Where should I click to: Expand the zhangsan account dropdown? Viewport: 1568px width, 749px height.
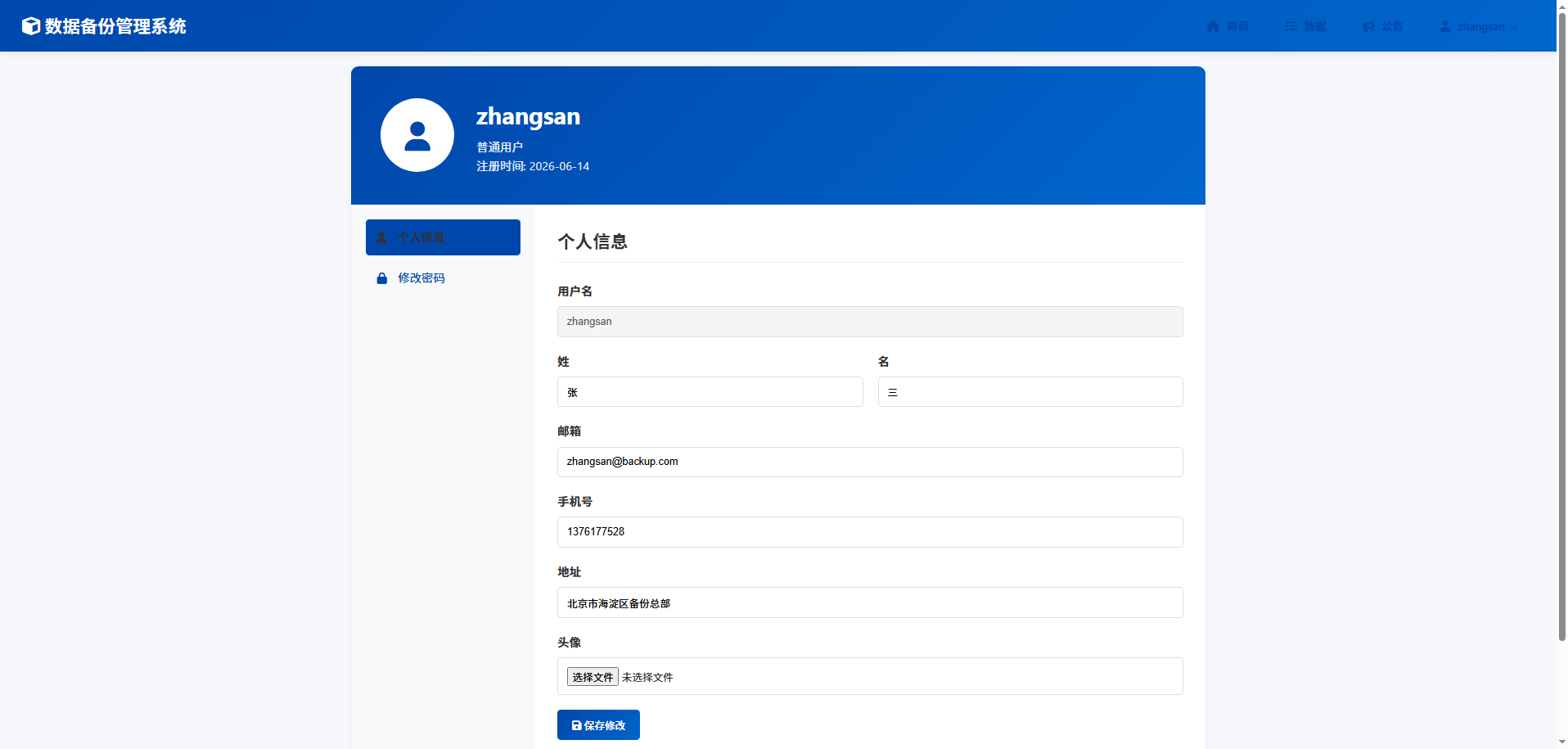pyautogui.click(x=1480, y=26)
